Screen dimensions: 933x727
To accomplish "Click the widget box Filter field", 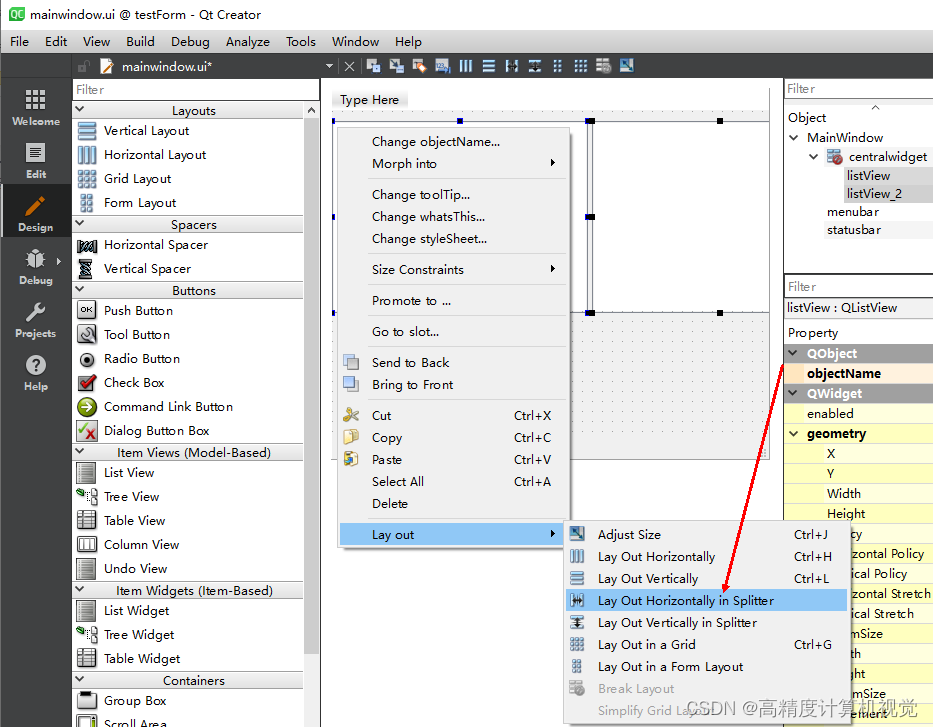I will [x=196, y=90].
